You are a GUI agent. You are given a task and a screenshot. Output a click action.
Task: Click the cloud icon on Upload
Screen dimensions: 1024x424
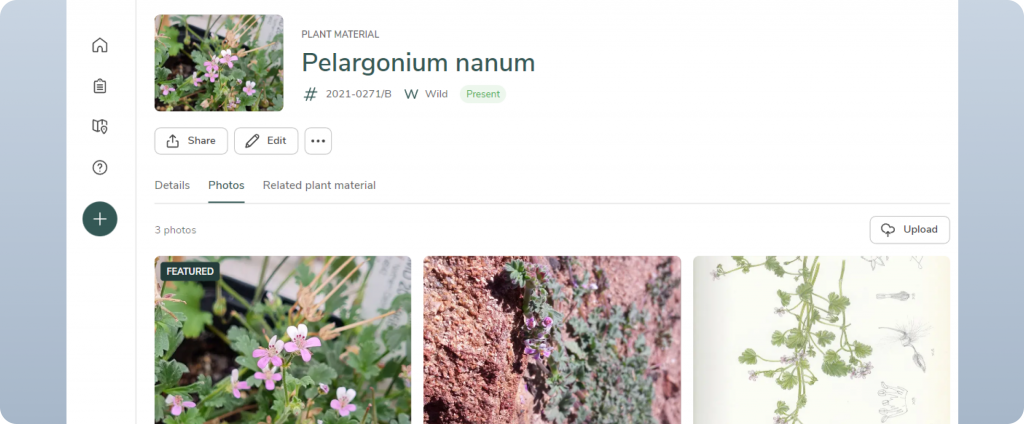coord(888,230)
